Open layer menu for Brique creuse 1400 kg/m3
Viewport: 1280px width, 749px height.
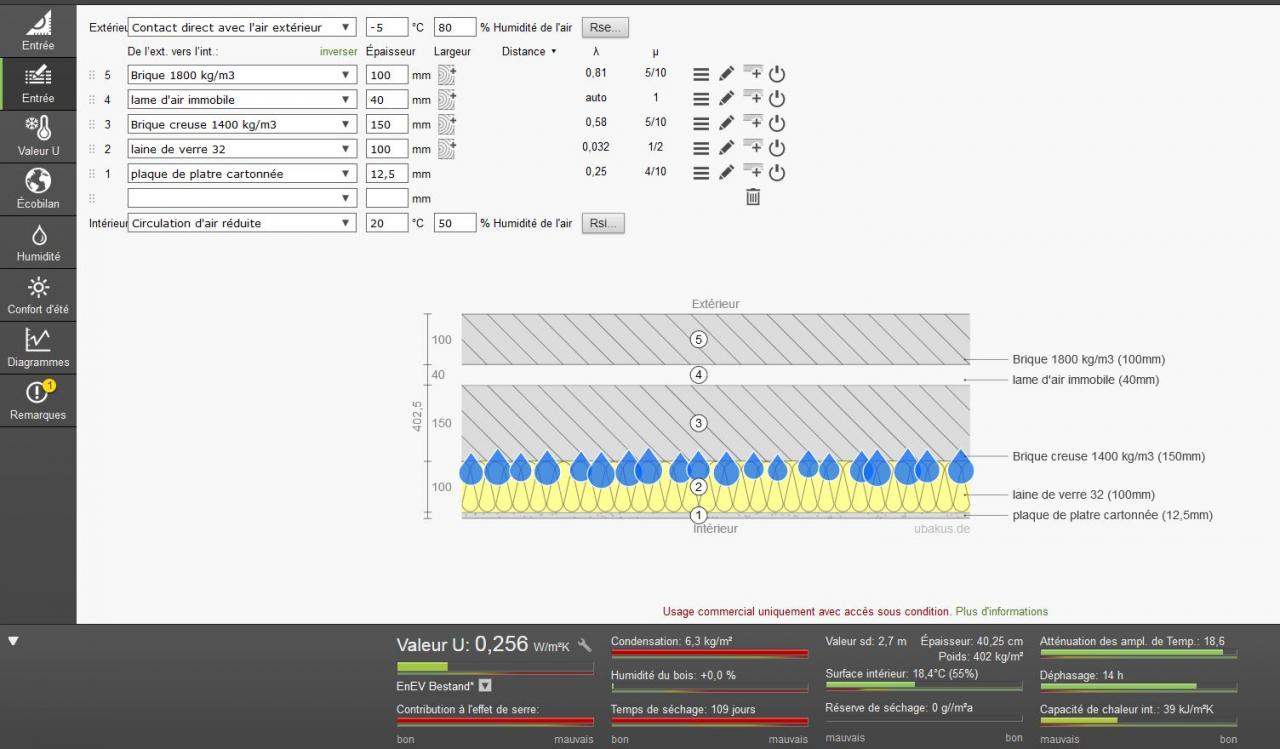(701, 123)
